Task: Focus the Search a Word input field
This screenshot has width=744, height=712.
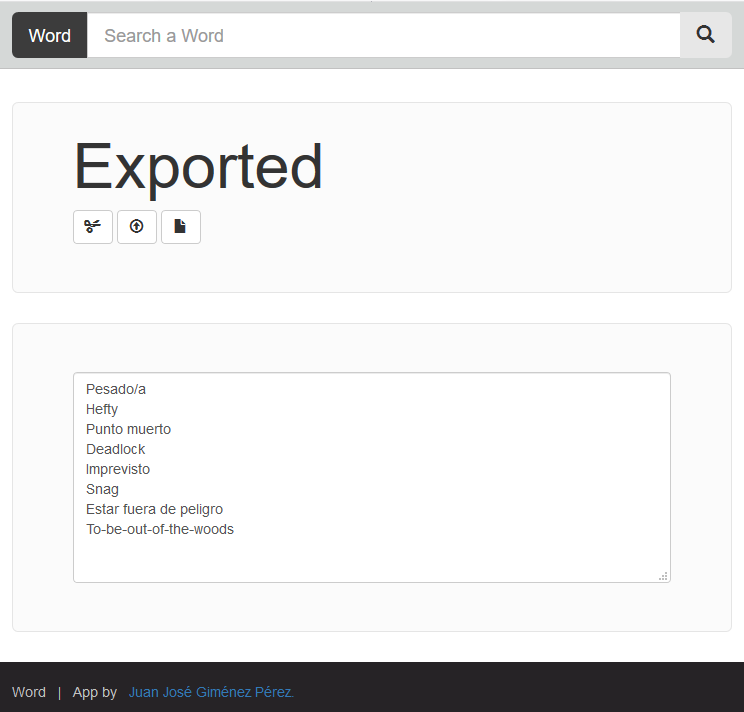Action: pos(383,35)
